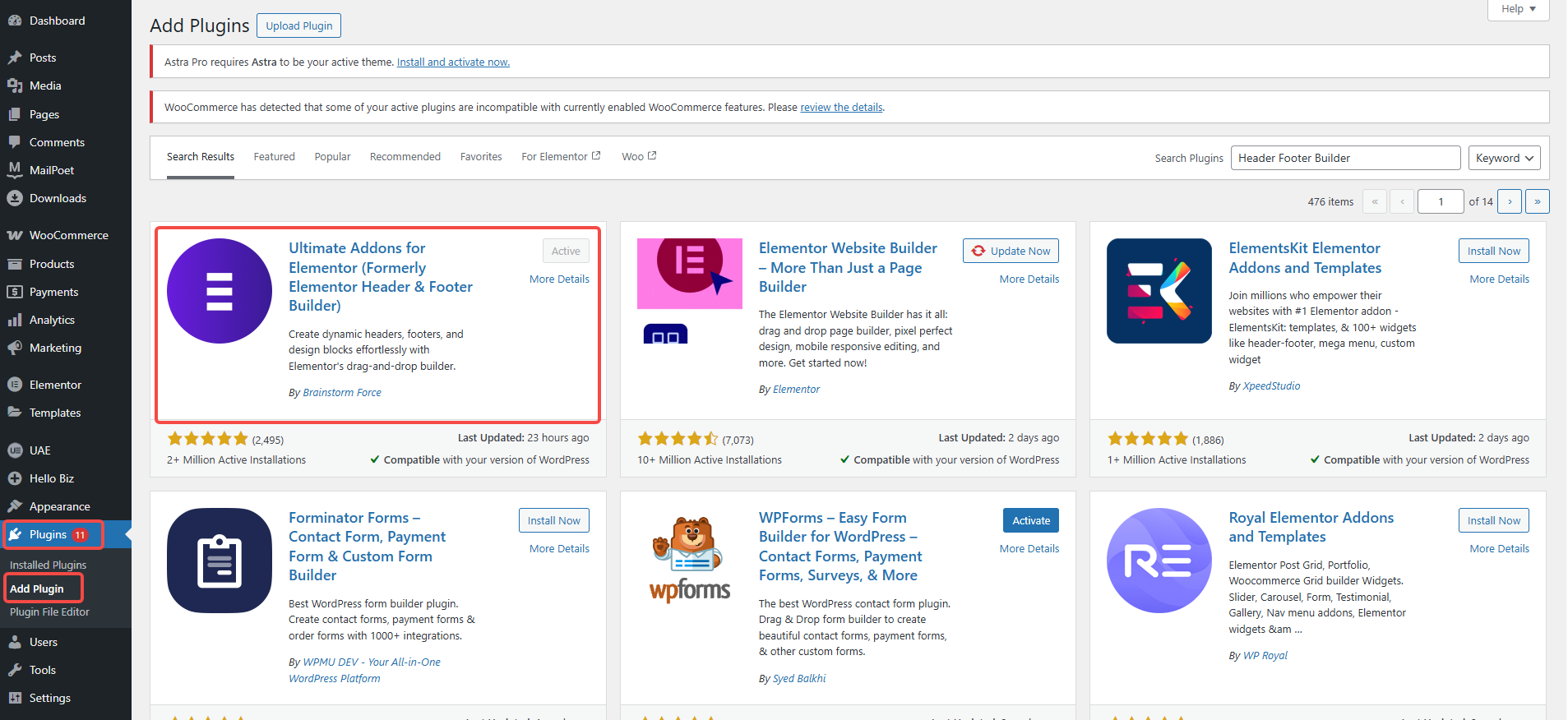
Task: Click the MailPoet M icon
Action: point(15,170)
